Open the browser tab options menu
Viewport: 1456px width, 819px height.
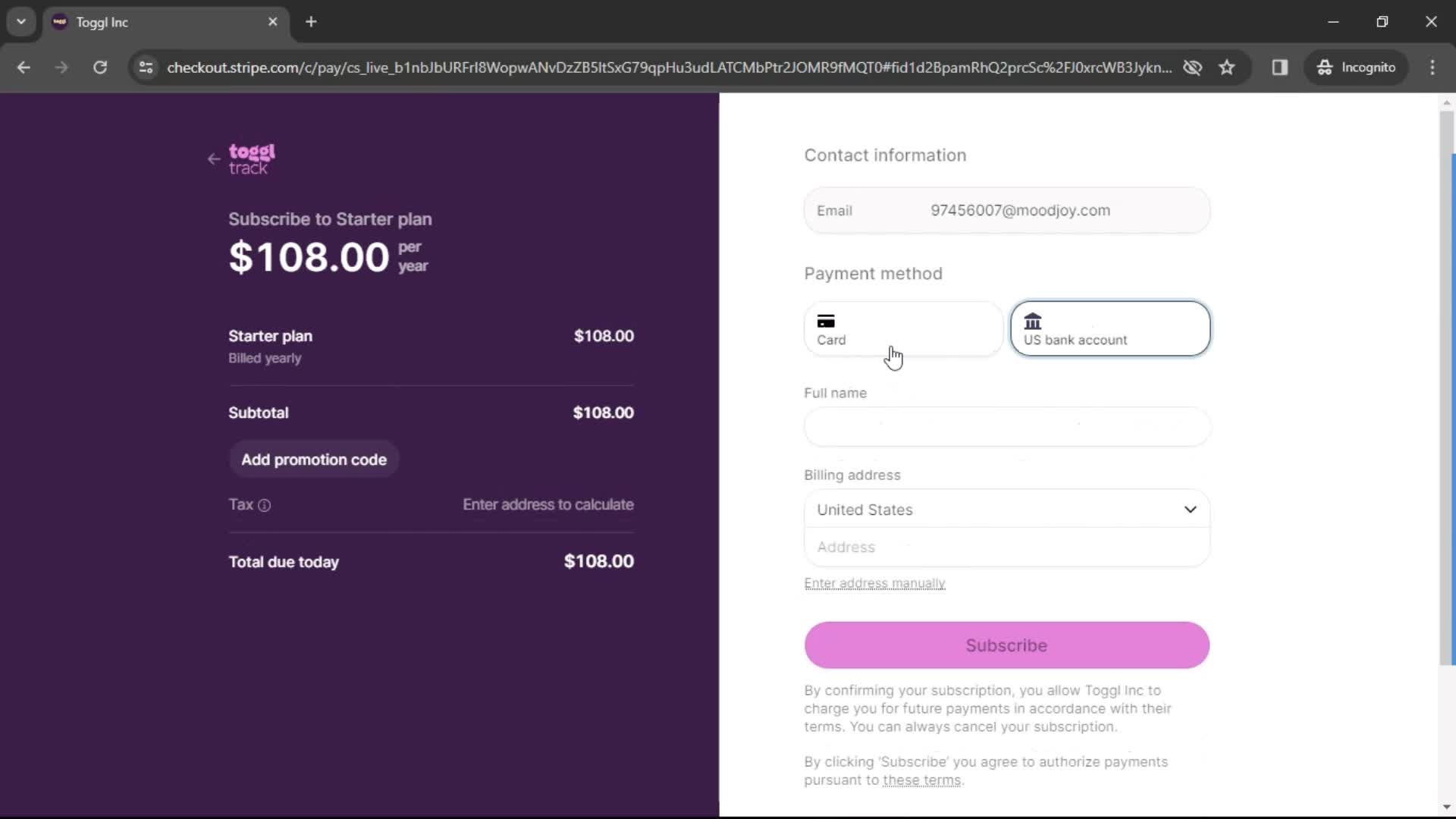pos(20,22)
